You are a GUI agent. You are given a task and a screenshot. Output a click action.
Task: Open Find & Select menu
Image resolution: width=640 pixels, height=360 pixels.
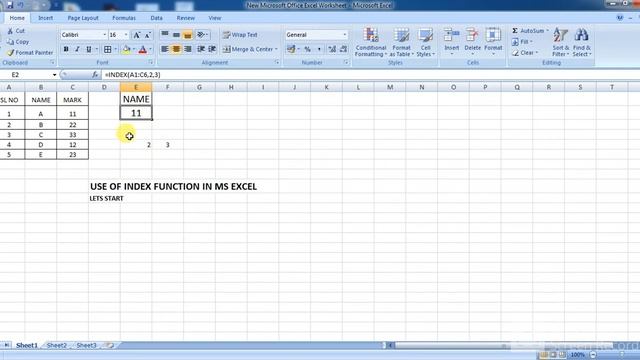[582, 42]
